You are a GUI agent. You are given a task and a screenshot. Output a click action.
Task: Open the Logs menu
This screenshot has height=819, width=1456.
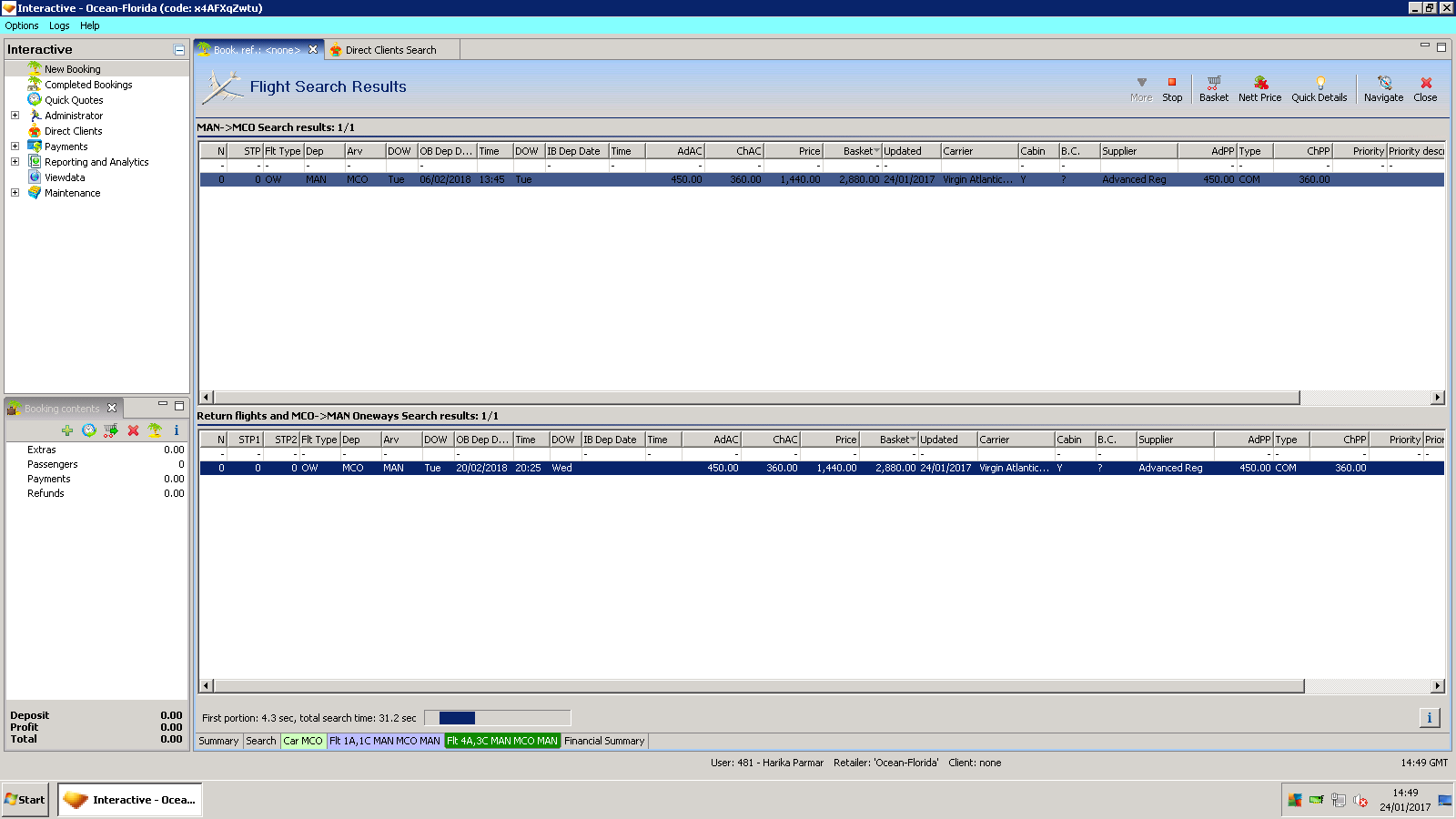pyautogui.click(x=59, y=25)
